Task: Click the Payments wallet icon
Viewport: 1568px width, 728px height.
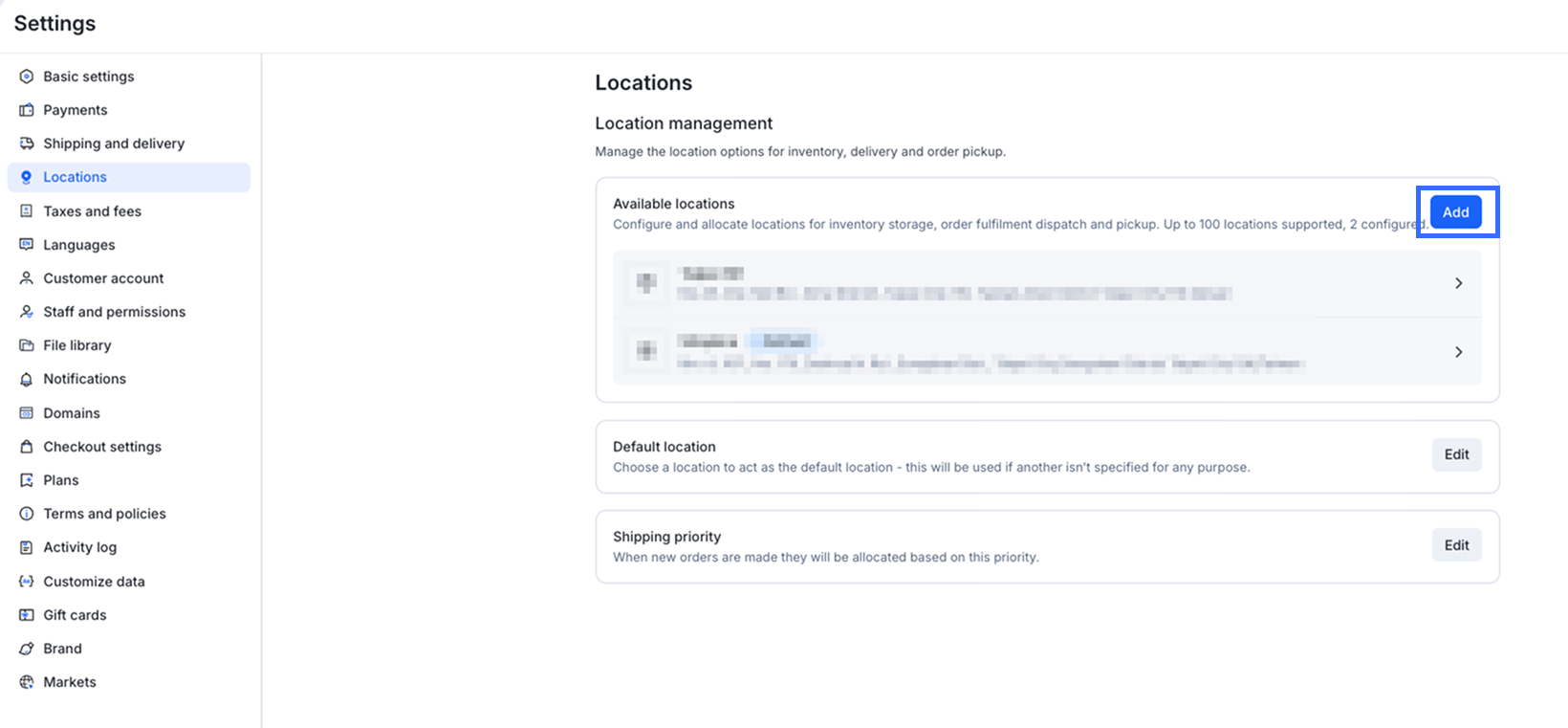Action: 27,110
